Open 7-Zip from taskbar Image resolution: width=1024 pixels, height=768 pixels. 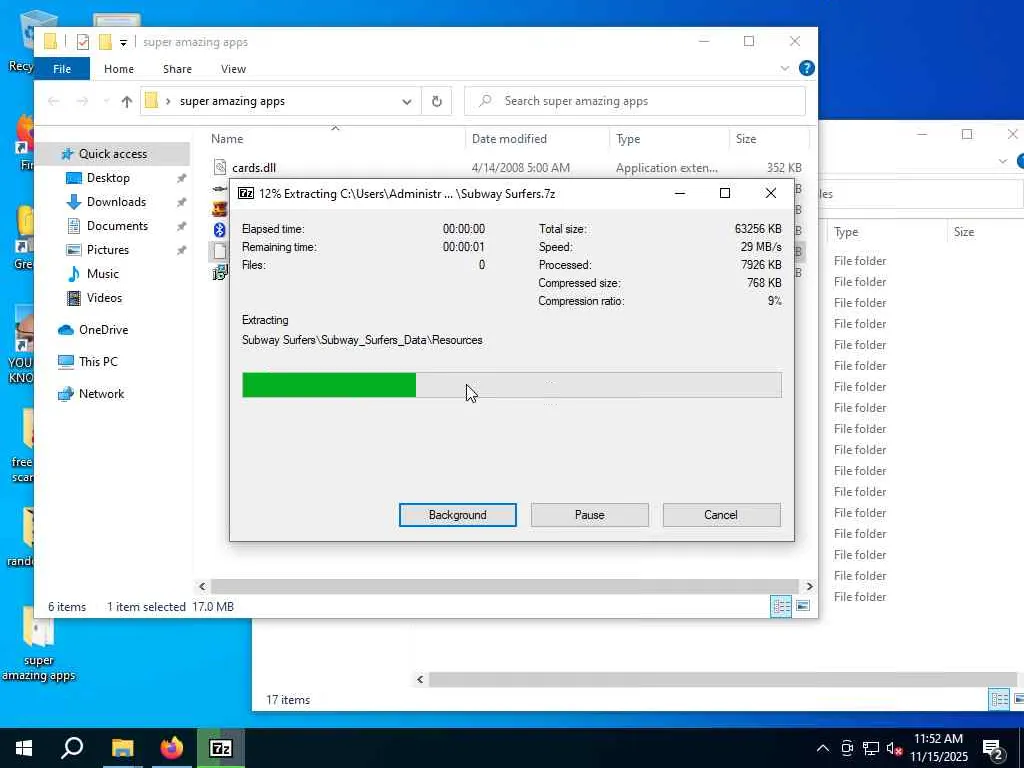tap(221, 748)
